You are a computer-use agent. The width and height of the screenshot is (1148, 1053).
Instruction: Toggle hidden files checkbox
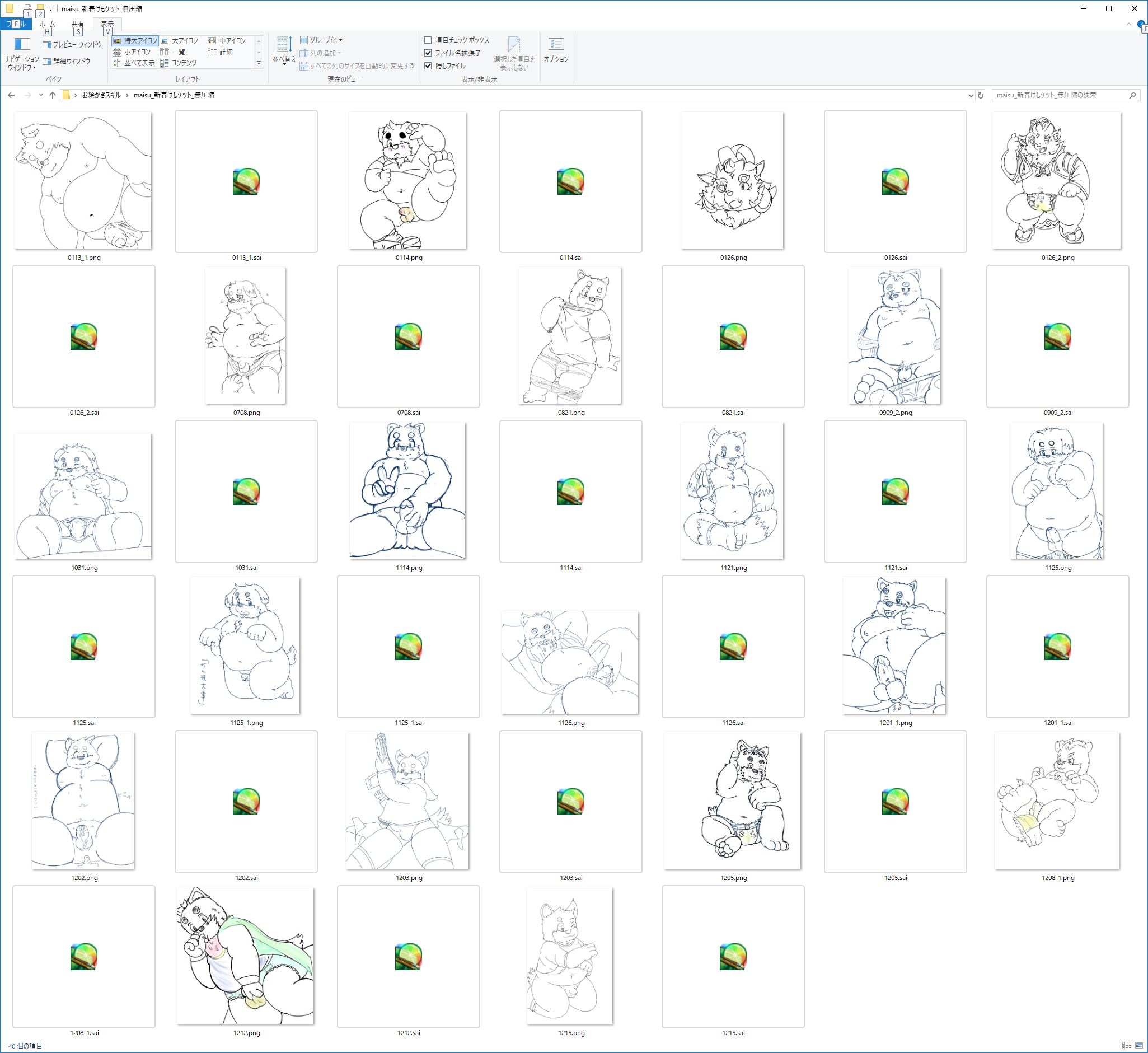(x=428, y=66)
